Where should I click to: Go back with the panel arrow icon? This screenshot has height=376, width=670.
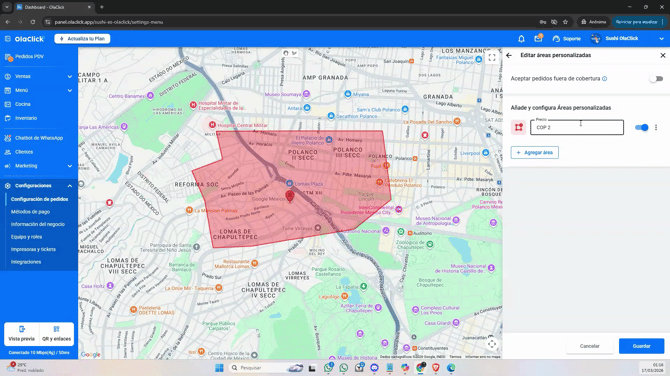(x=509, y=56)
